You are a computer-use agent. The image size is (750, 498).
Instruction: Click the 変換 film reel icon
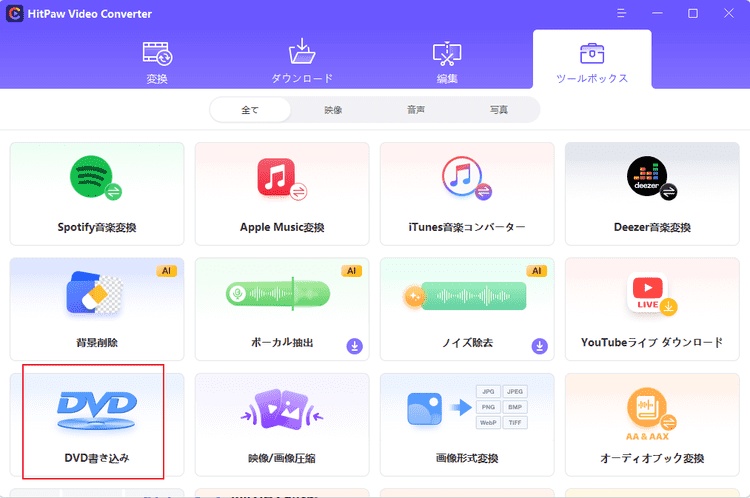tap(157, 53)
